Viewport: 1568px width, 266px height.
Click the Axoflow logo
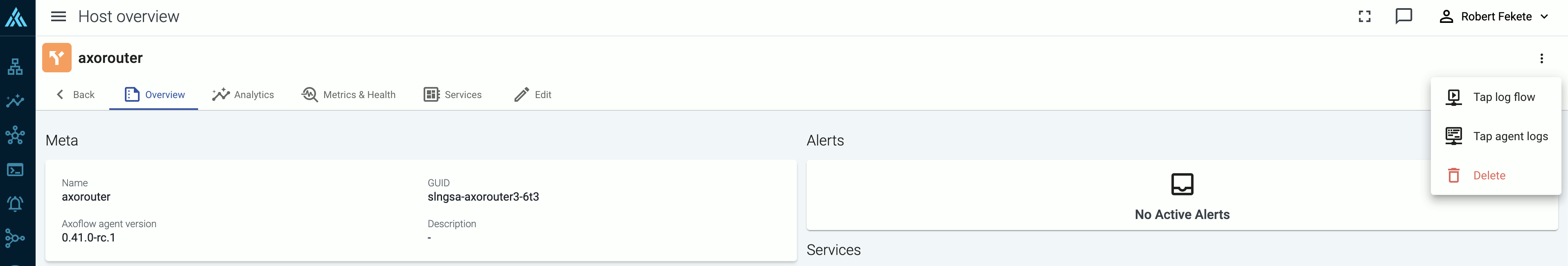[16, 17]
